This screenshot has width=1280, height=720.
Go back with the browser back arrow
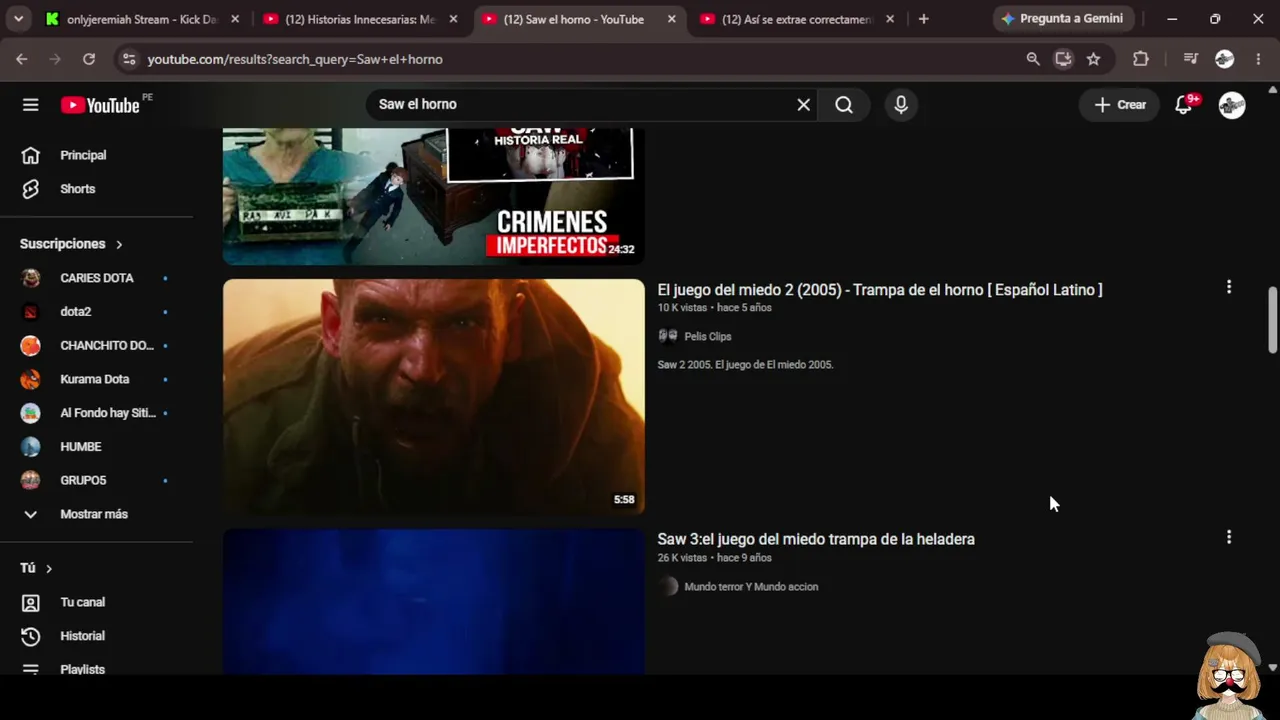pyautogui.click(x=22, y=59)
